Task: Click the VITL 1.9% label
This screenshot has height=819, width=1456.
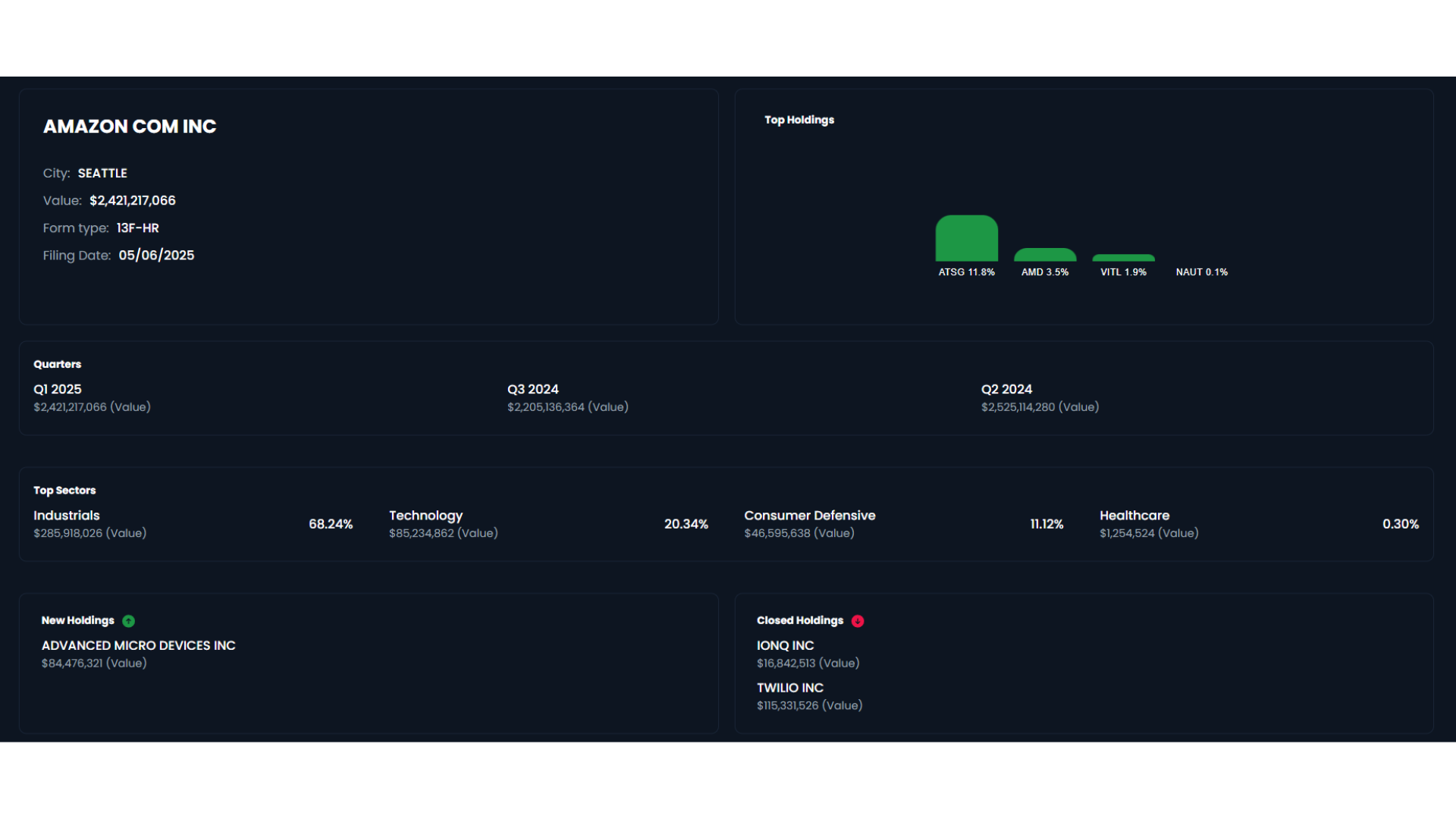Action: click(x=1123, y=272)
